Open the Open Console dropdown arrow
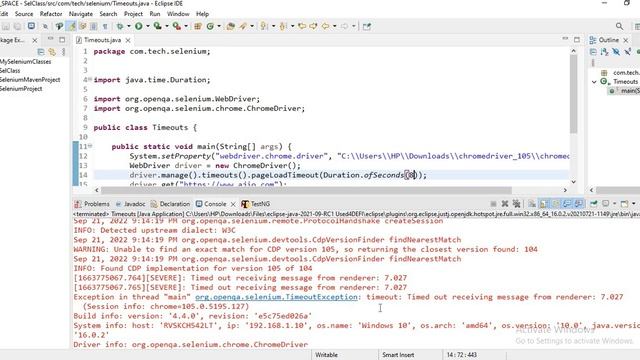The width and height of the screenshot is (640, 360). (x=633, y=203)
